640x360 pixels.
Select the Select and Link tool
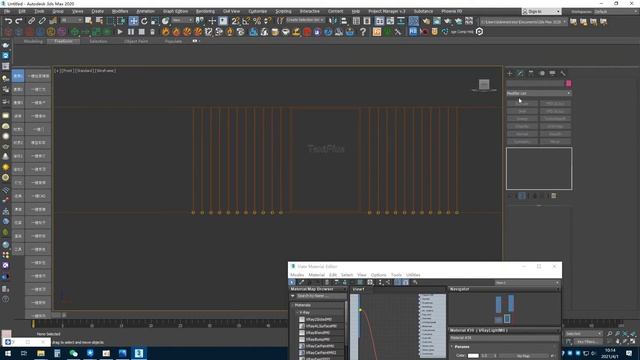click(x=31, y=21)
